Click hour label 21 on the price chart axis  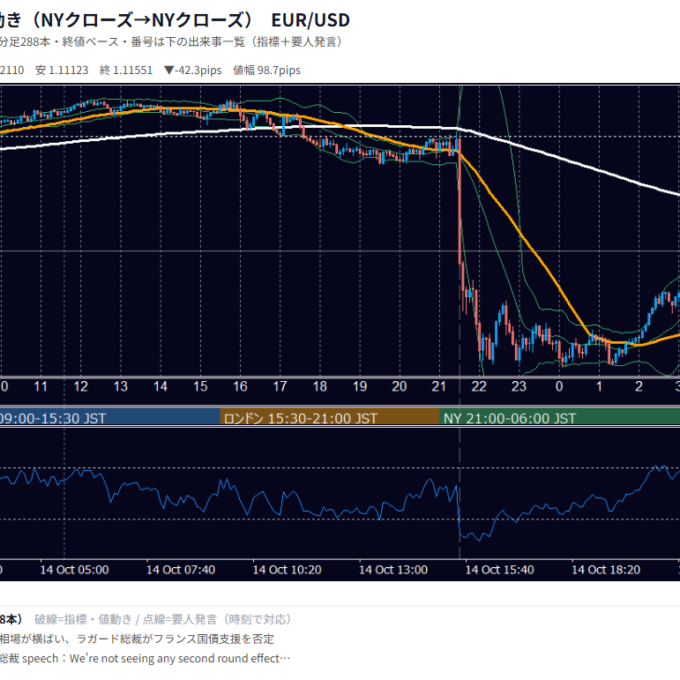pos(439,386)
